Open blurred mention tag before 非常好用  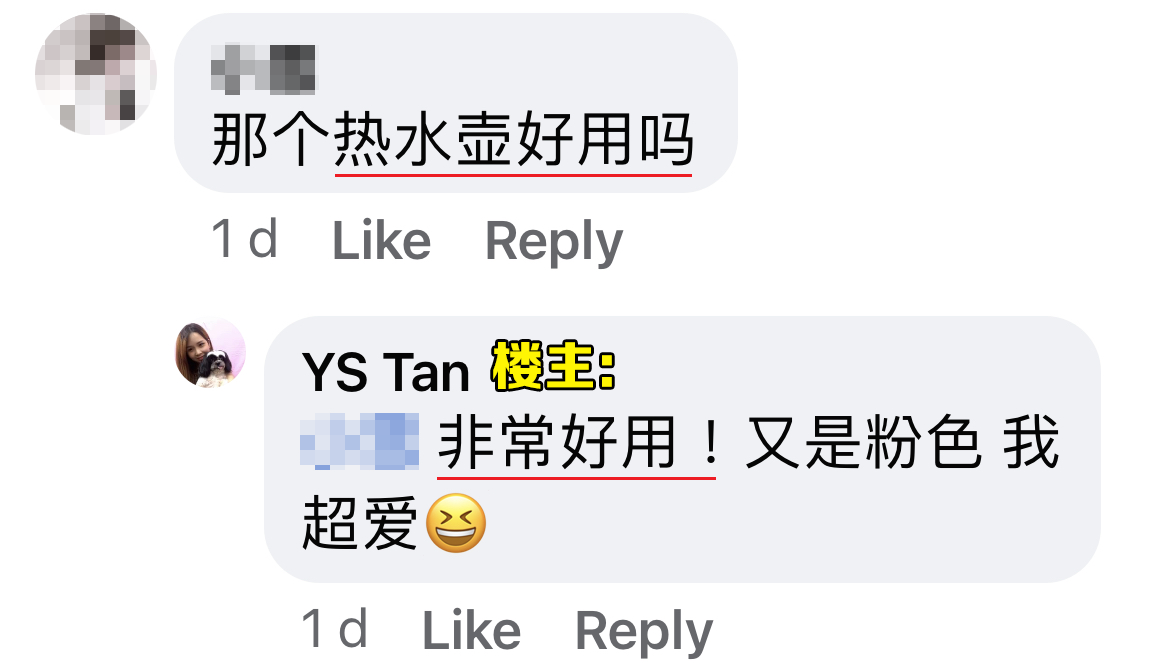360,442
